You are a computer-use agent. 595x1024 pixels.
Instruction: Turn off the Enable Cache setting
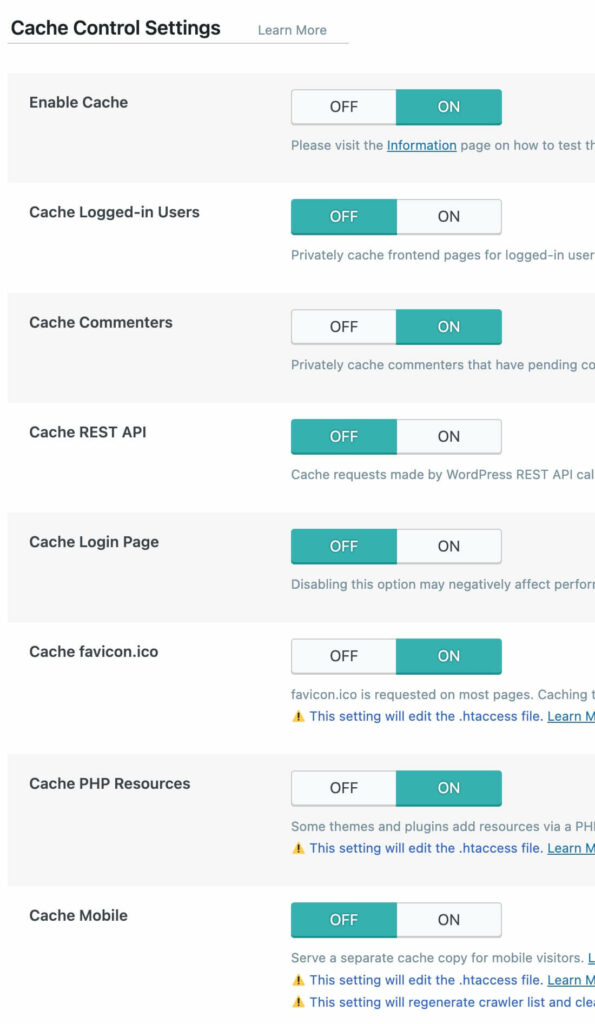[x=343, y=106]
